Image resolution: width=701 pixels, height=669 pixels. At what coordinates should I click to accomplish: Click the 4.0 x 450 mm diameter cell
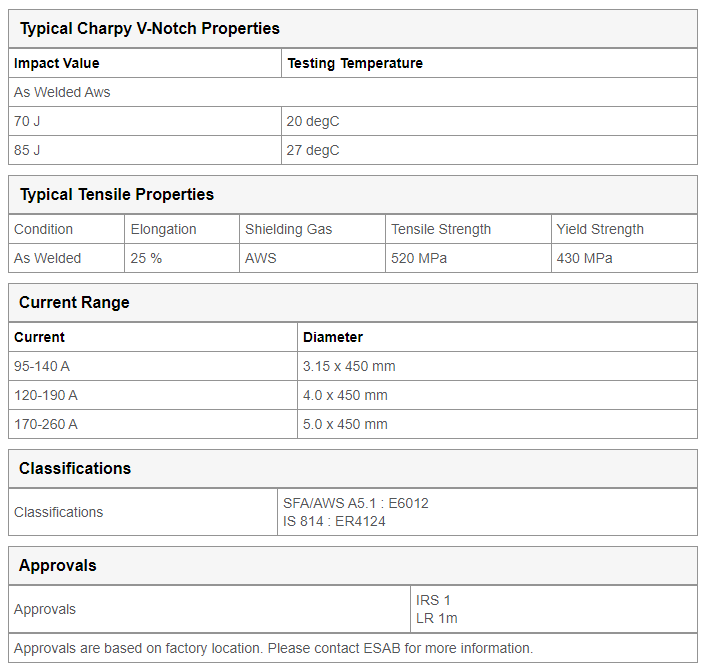497,395
